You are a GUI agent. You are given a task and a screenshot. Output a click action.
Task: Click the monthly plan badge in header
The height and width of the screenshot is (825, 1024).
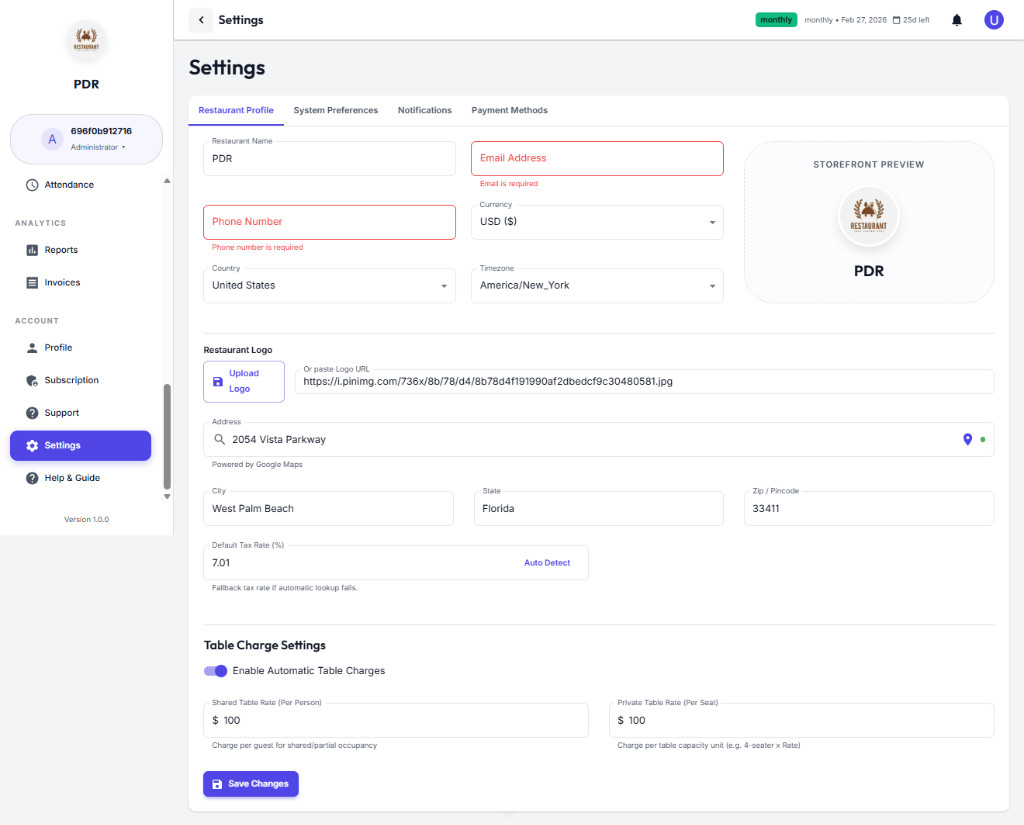[x=776, y=19]
